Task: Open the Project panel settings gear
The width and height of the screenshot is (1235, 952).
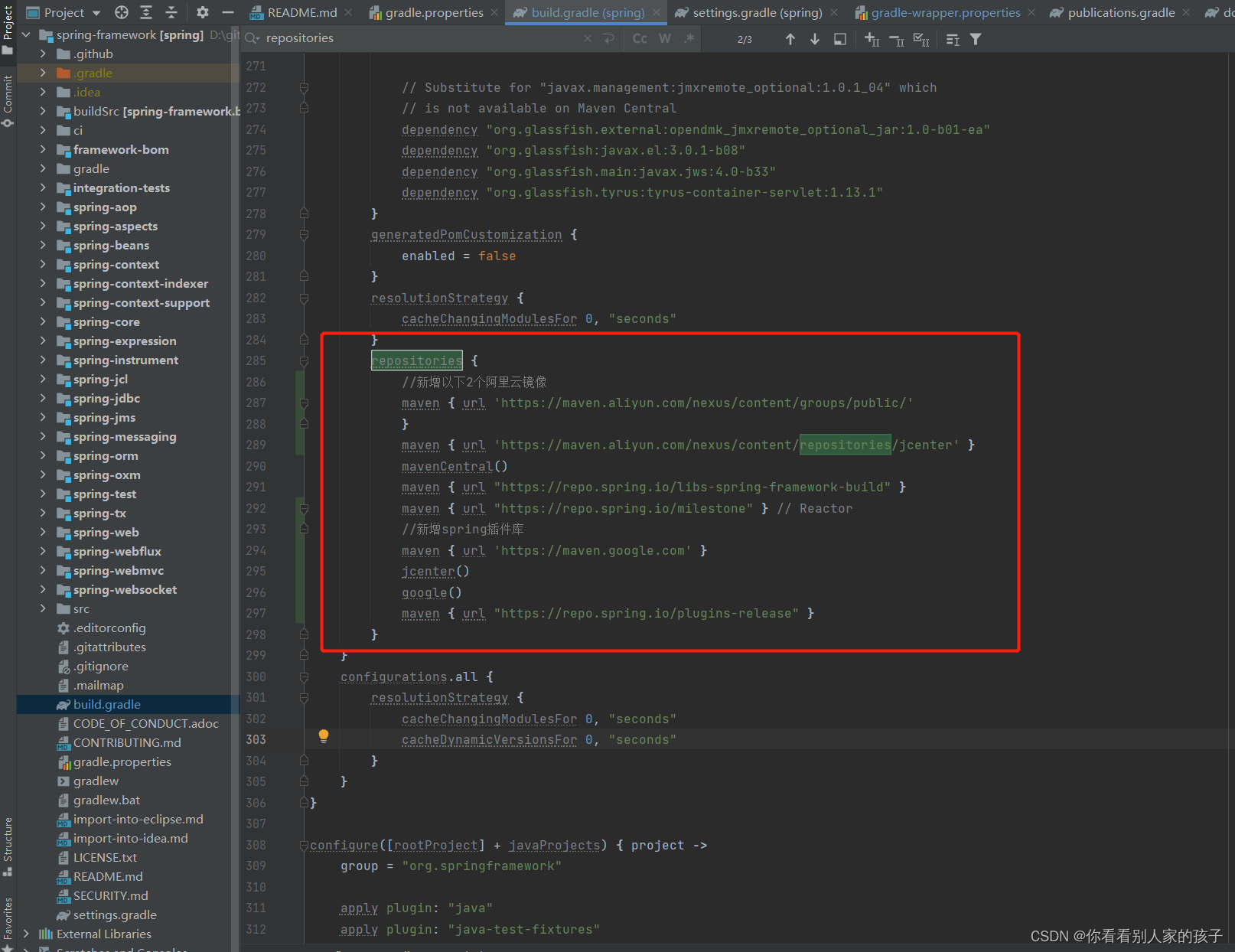Action: click(x=202, y=12)
